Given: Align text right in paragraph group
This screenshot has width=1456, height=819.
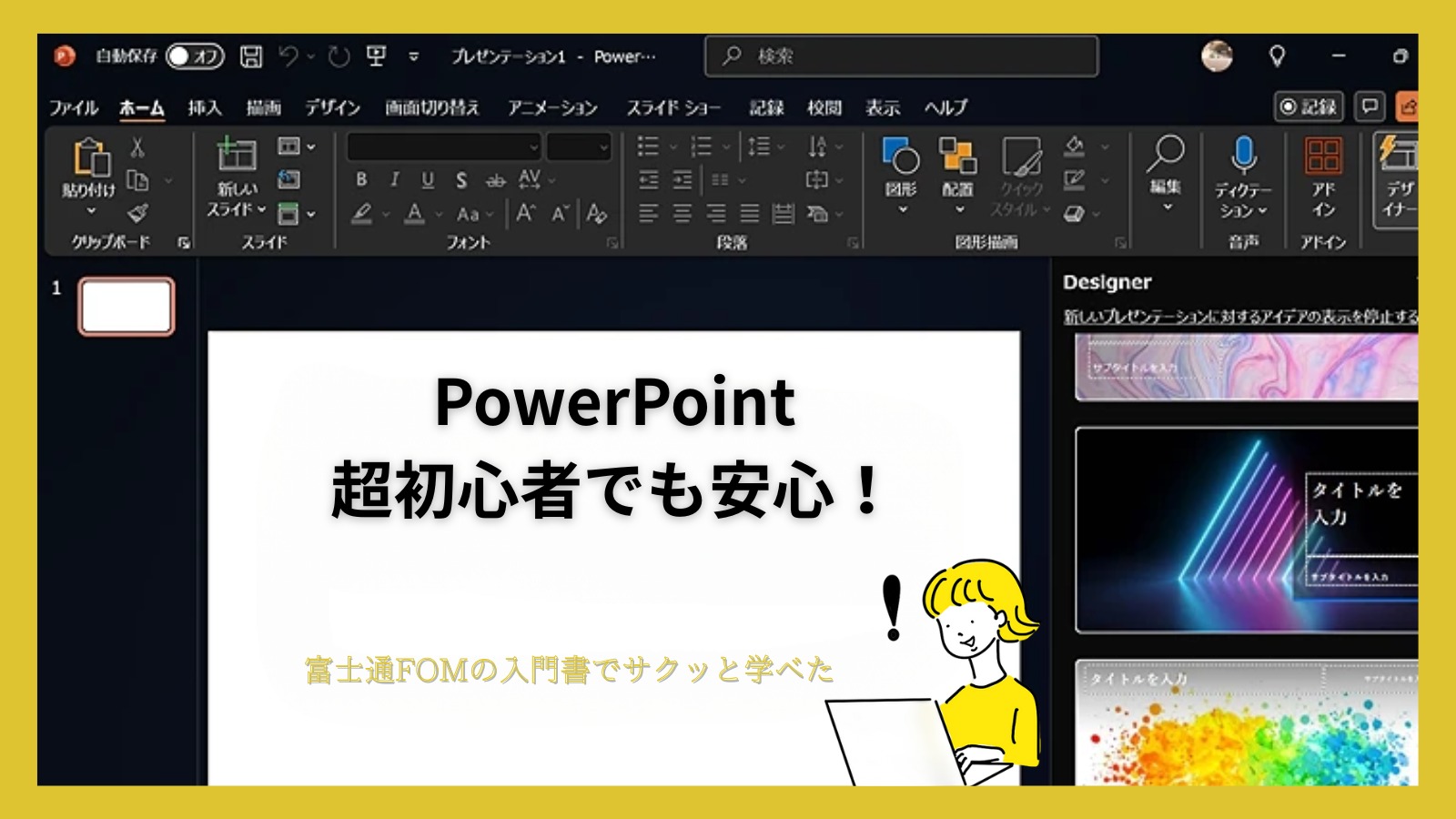Looking at the screenshot, I should coord(716,214).
